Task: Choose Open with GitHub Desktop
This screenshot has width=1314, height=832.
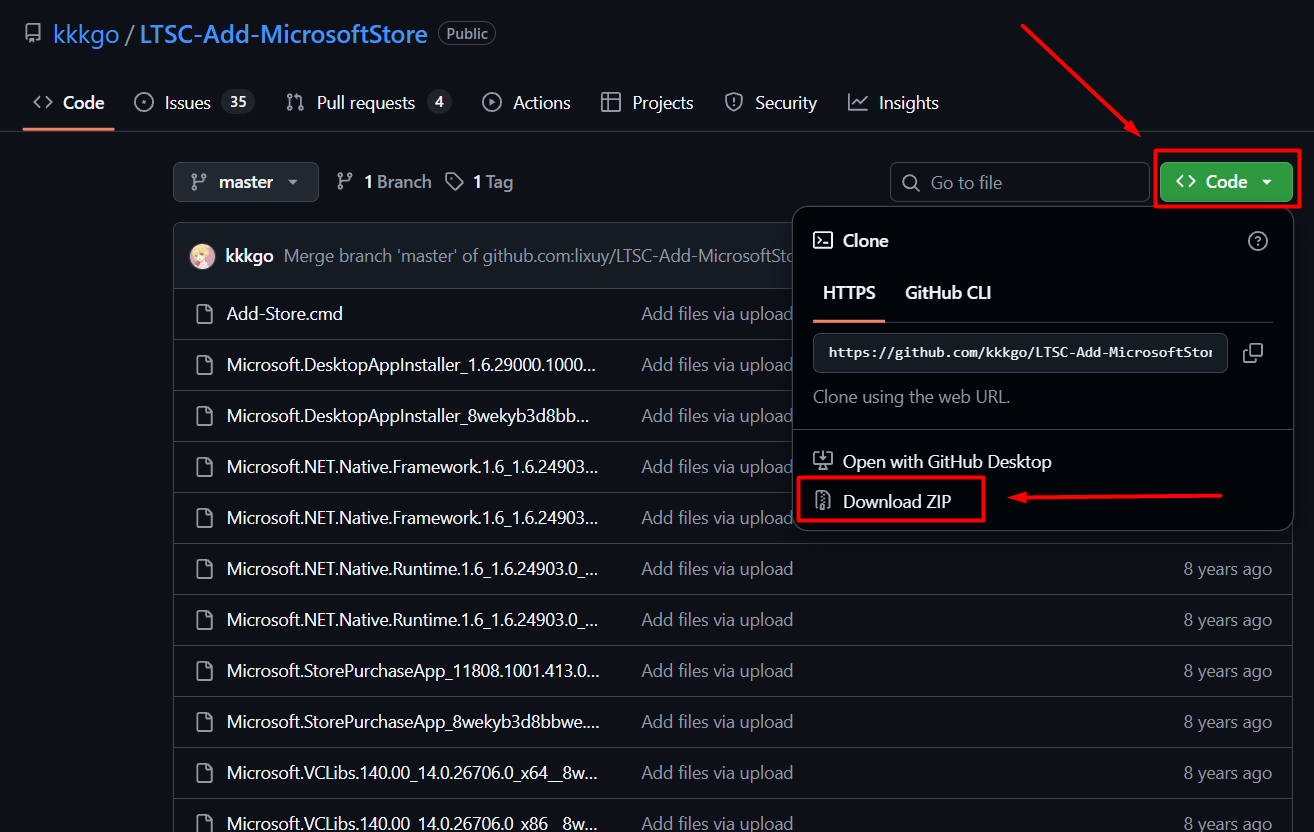Action: [946, 462]
